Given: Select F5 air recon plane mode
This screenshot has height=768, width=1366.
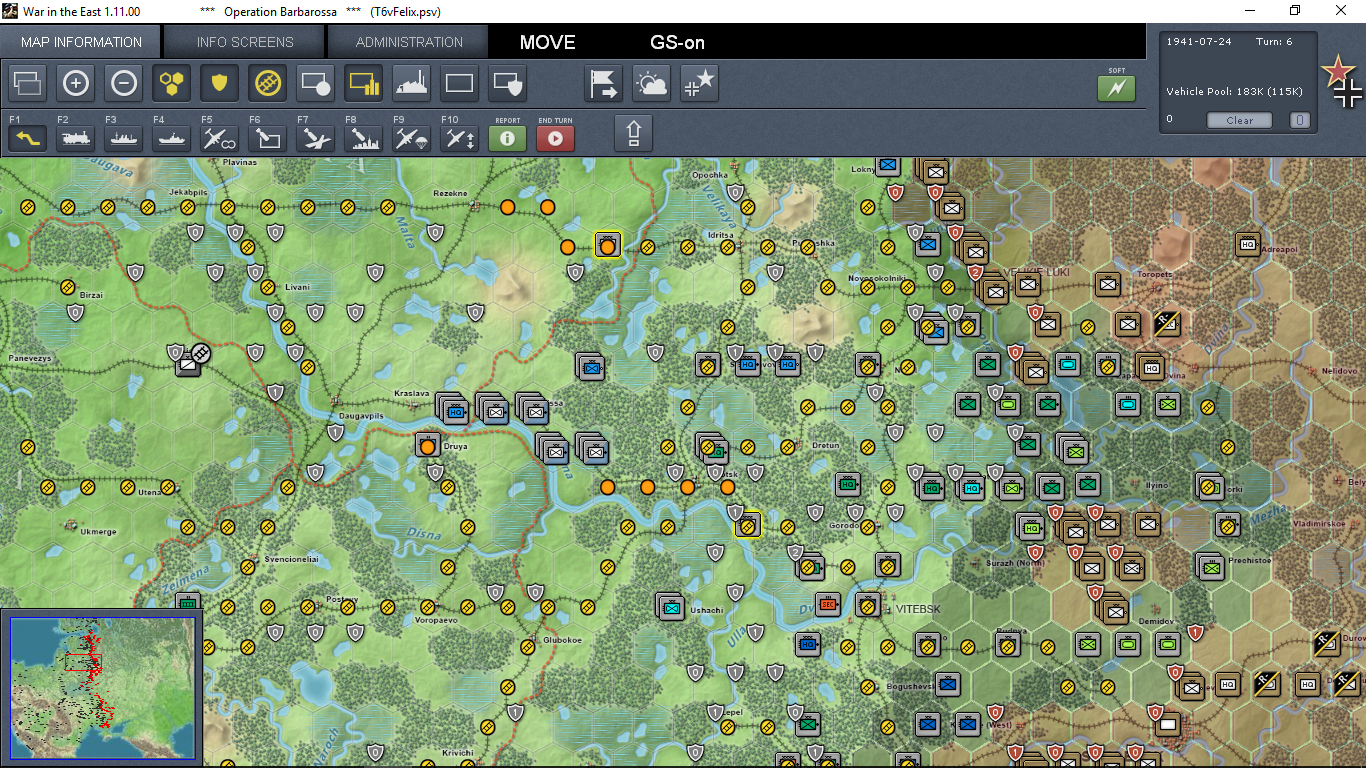Looking at the screenshot, I should 220,138.
